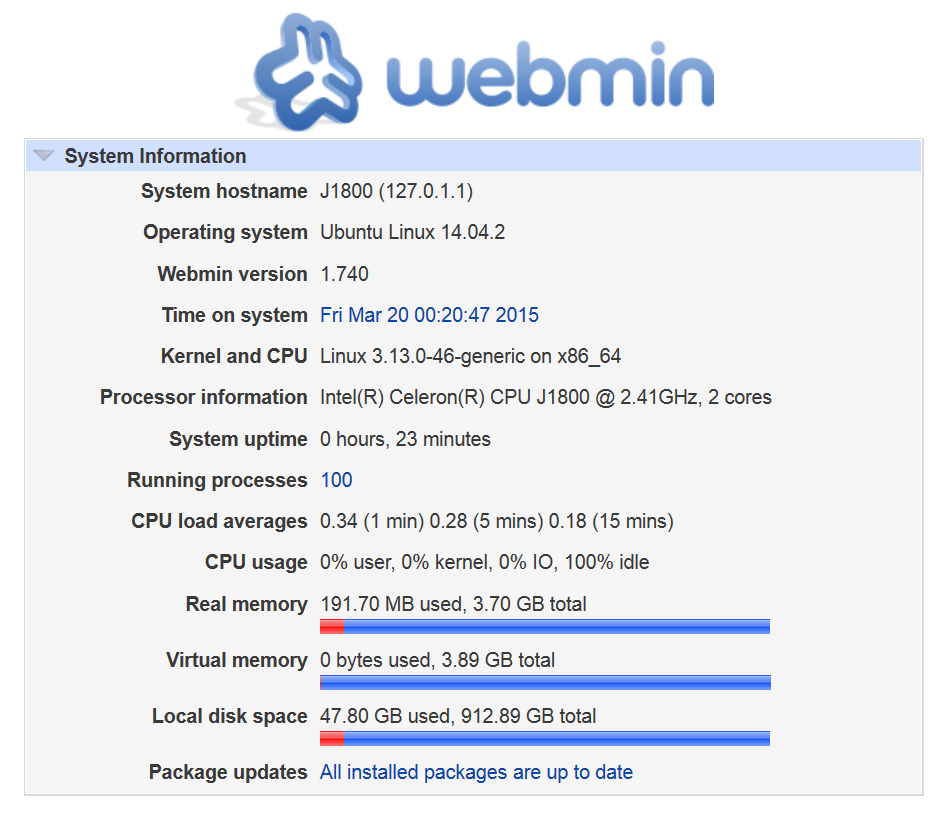Select the Webmin version number 1.740
The width and height of the screenshot is (948, 817).
tap(344, 274)
